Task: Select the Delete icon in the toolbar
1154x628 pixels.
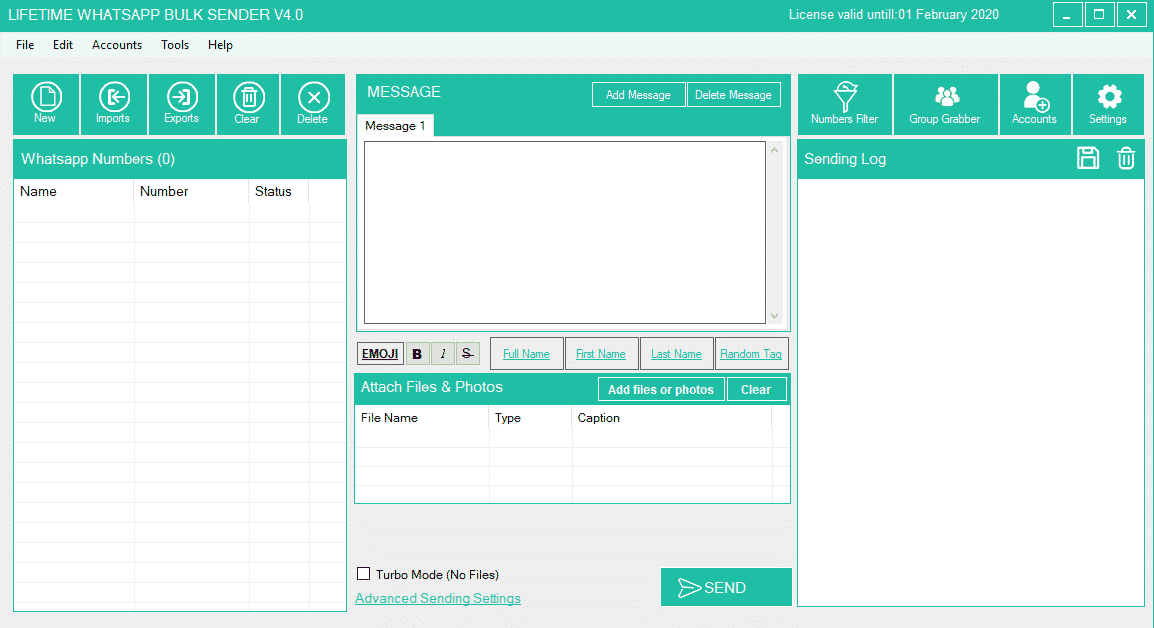Action: [x=313, y=103]
